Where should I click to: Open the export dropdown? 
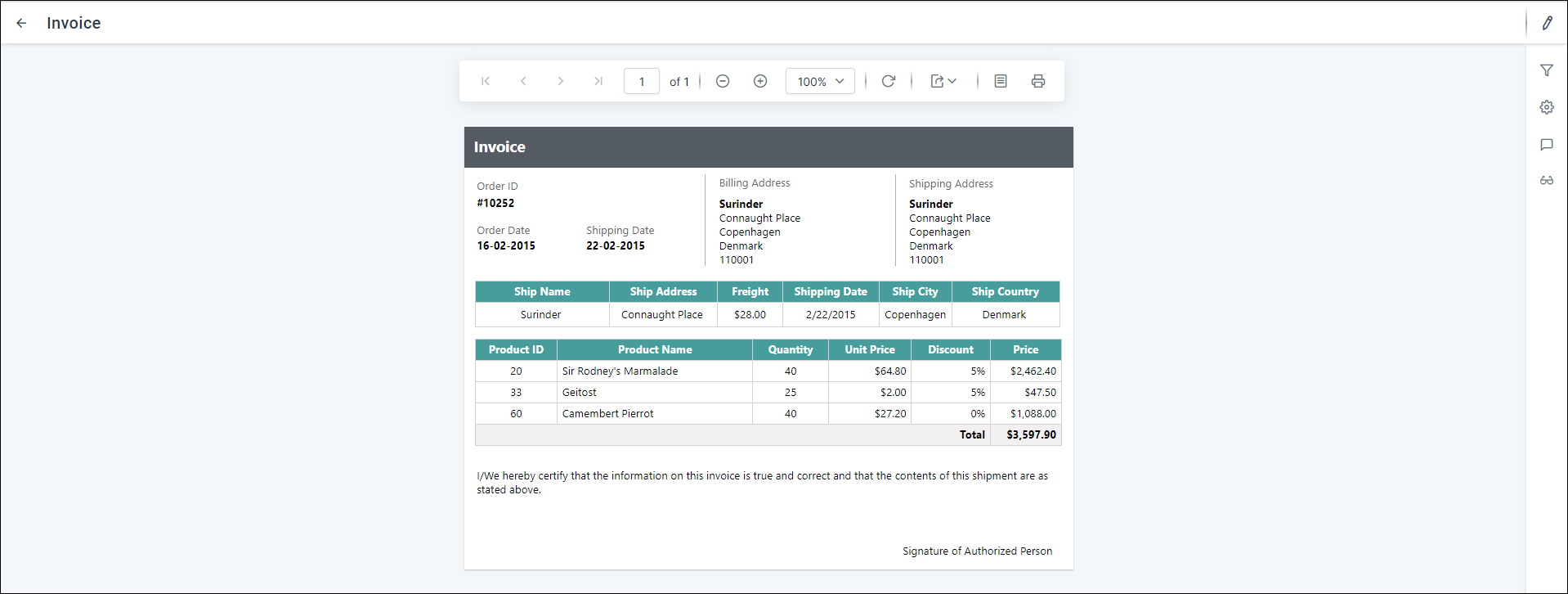click(x=943, y=81)
